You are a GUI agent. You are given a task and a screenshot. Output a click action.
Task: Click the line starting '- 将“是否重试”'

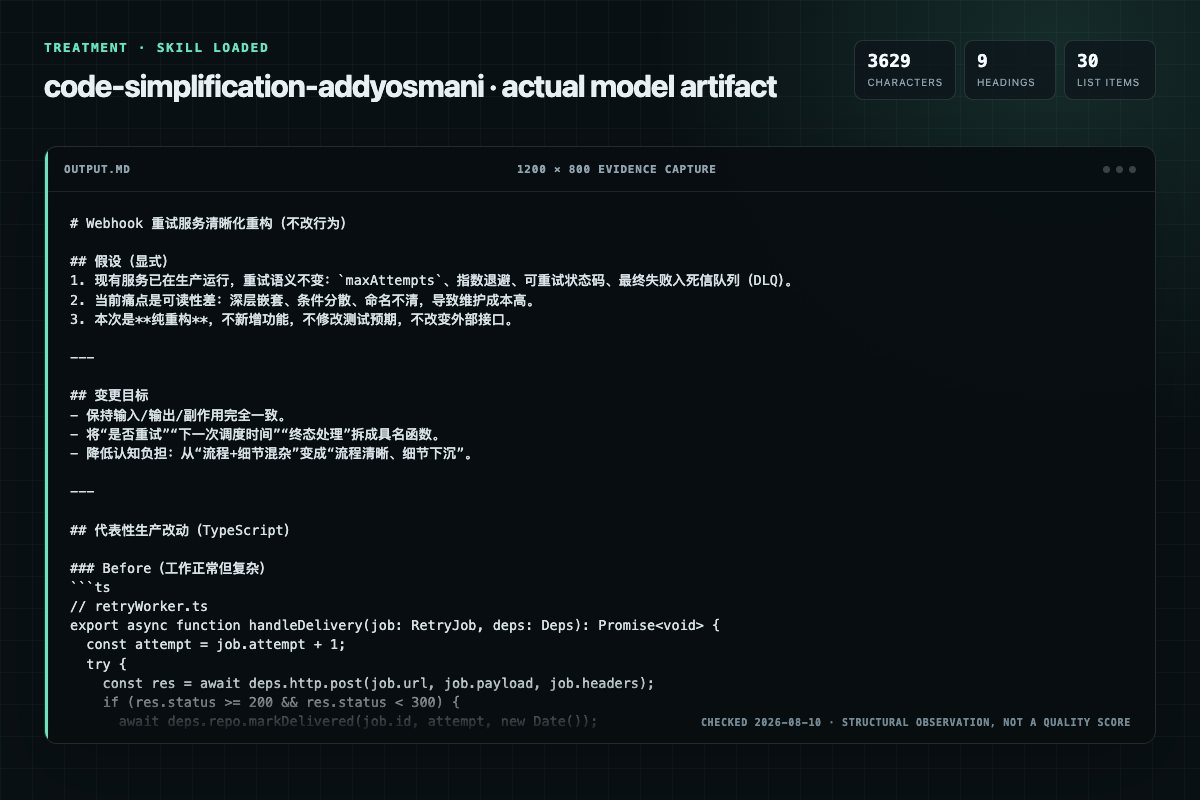(x=256, y=434)
